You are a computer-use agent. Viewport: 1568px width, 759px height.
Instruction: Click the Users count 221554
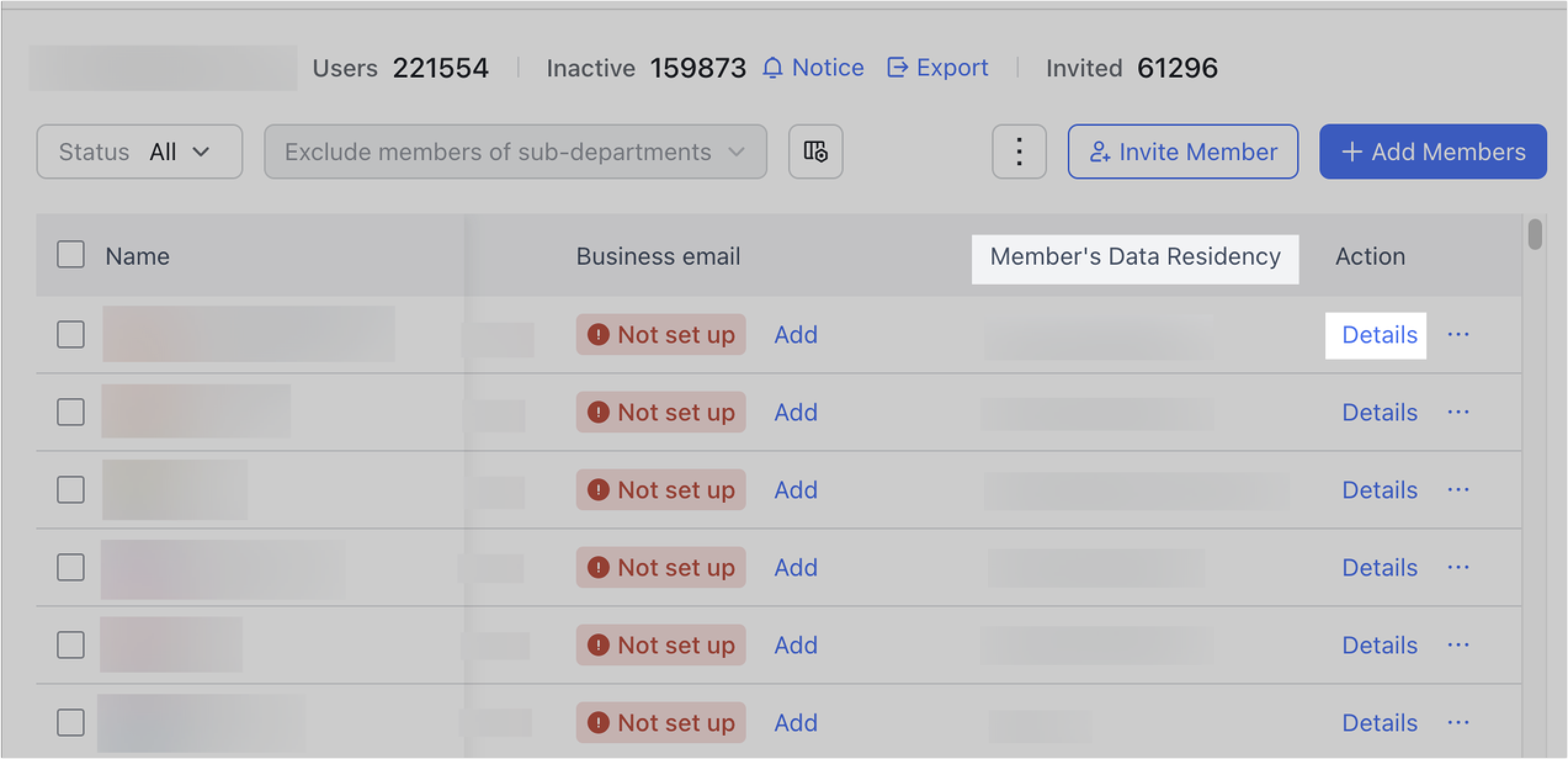(441, 68)
